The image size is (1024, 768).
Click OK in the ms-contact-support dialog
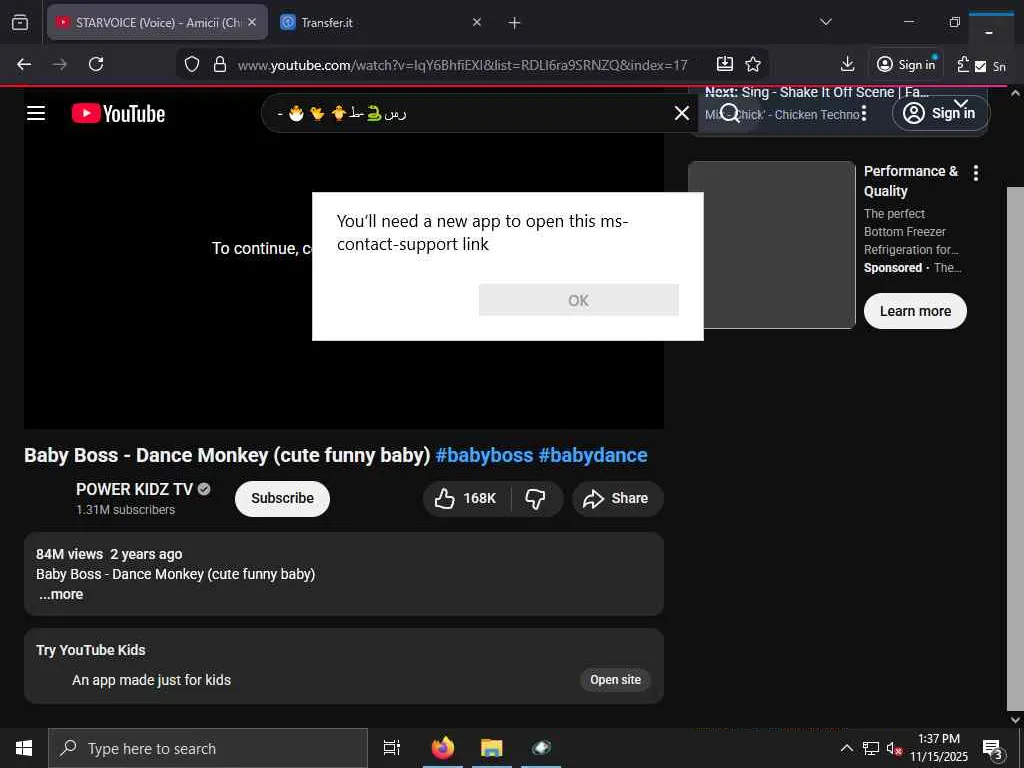click(578, 300)
